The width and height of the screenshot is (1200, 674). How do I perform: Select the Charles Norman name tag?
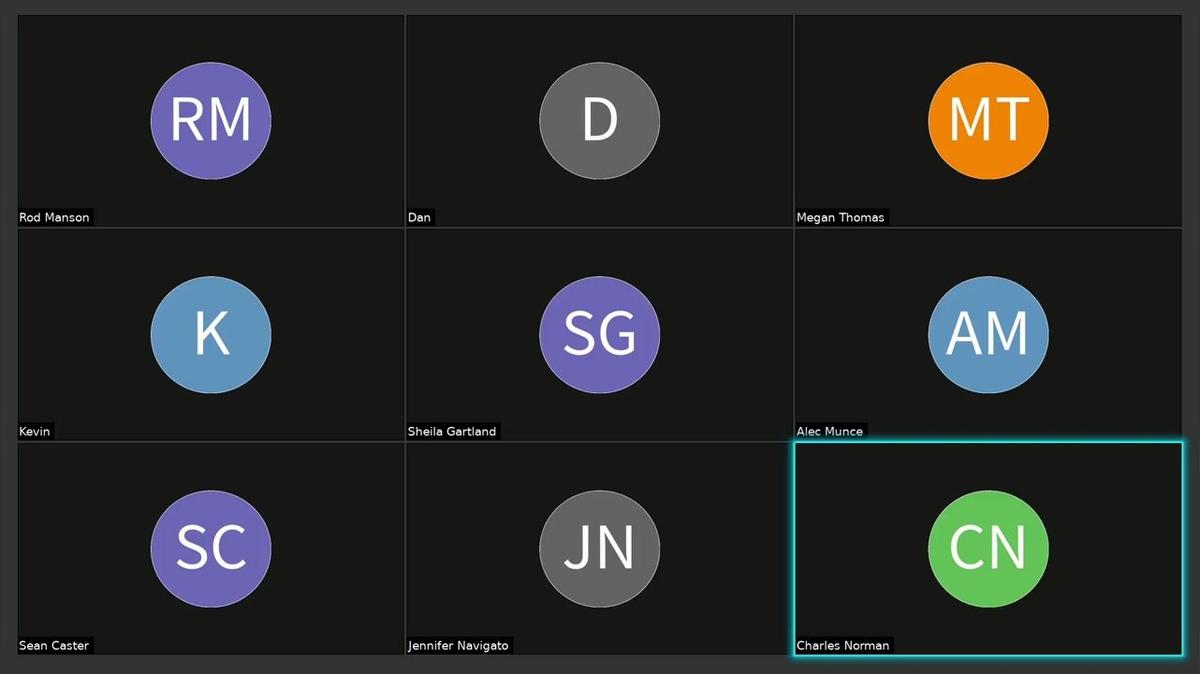[842, 645]
